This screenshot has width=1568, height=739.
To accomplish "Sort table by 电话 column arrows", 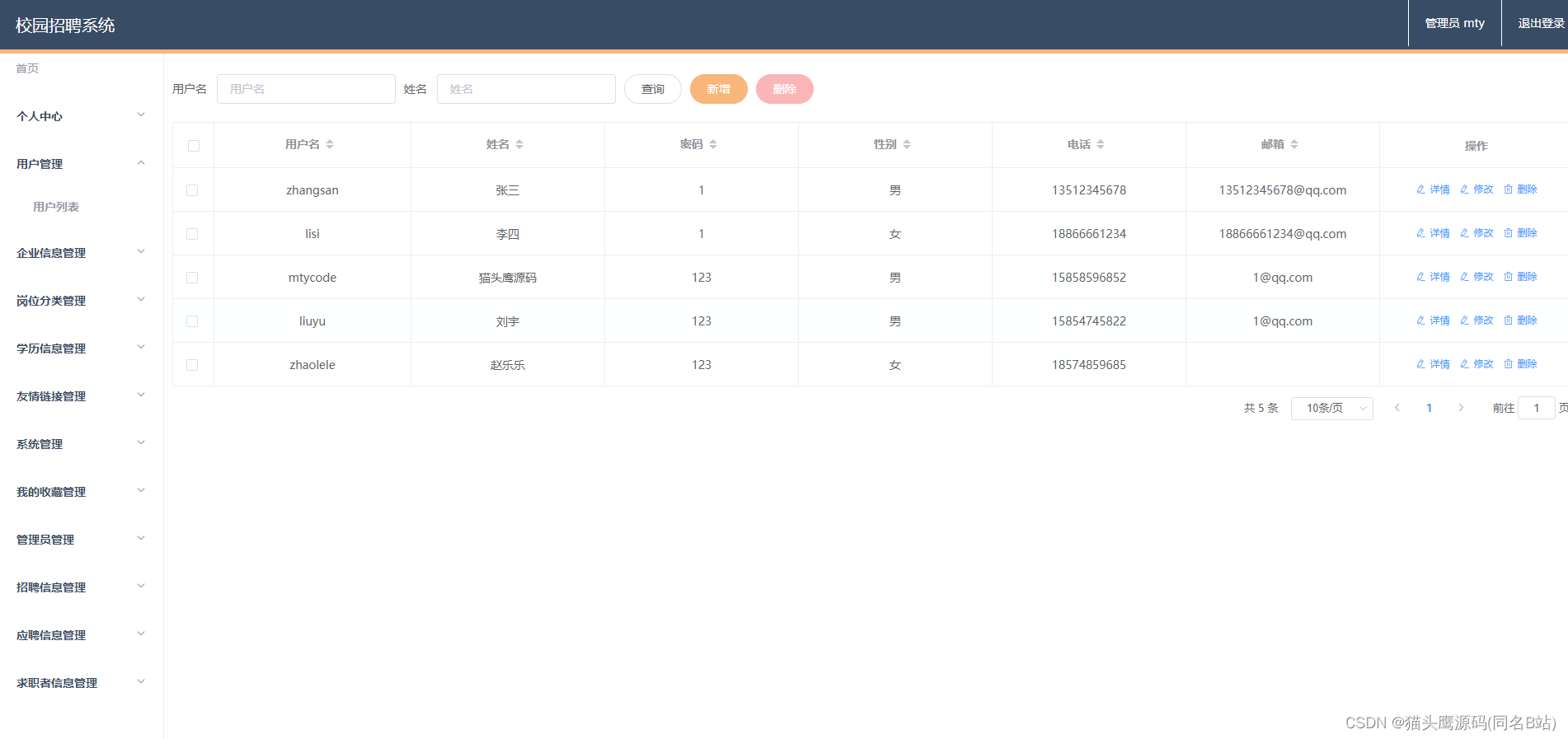I will [x=1101, y=144].
